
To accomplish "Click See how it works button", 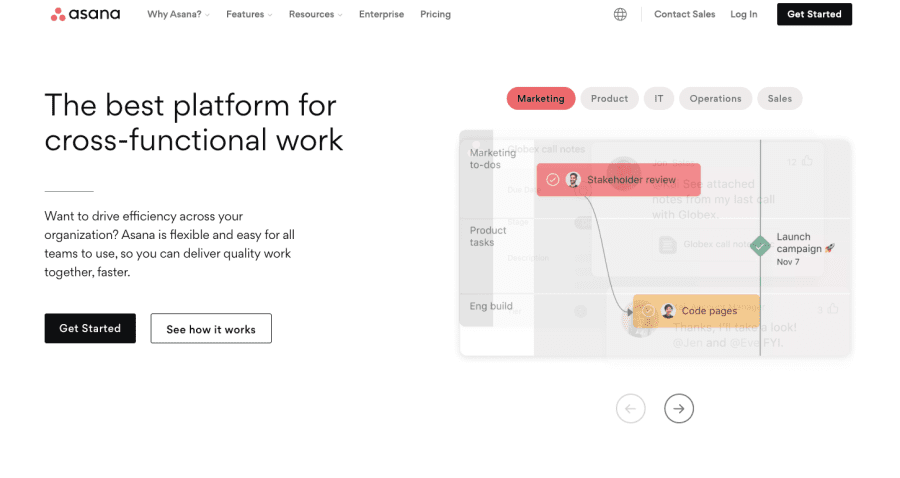I will click(x=211, y=329).
